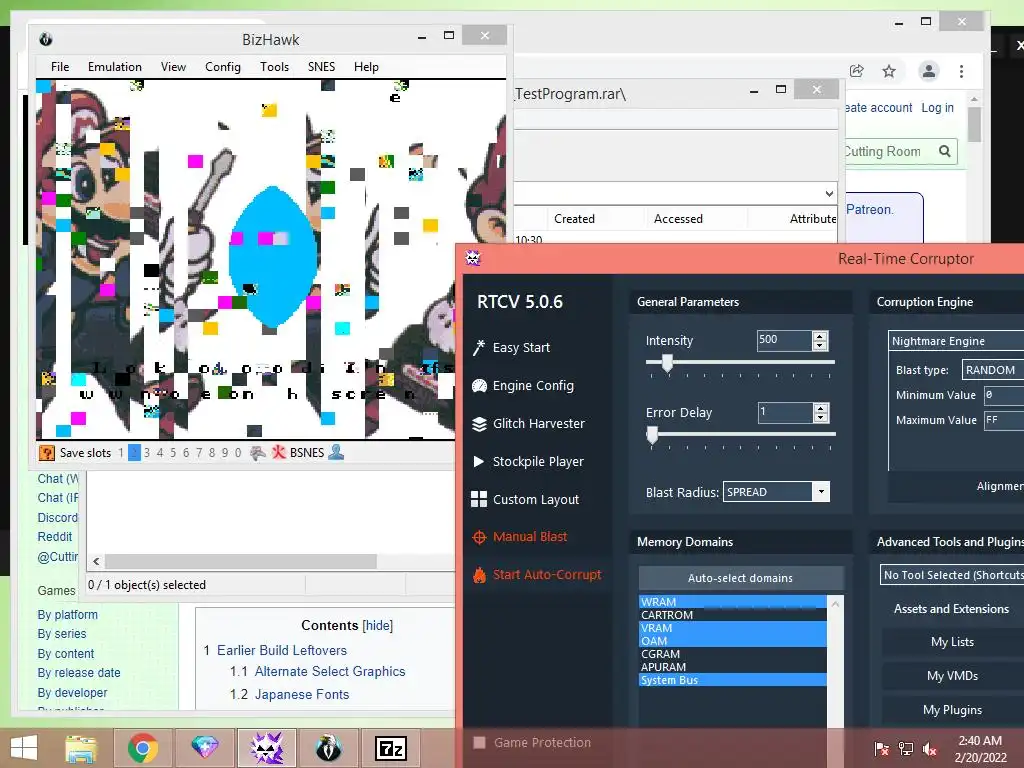
Task: Toggle the VRAM memory domain
Action: [x=732, y=628]
